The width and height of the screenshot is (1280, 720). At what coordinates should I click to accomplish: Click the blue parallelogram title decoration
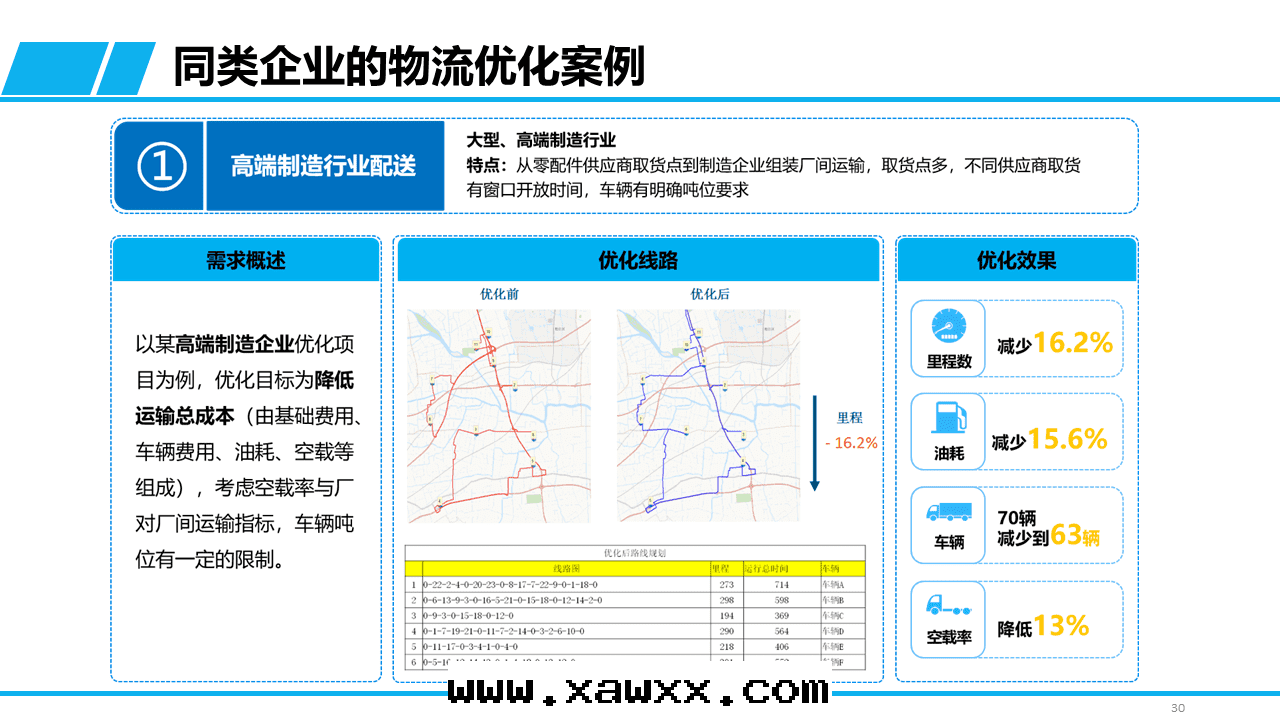click(x=80, y=68)
